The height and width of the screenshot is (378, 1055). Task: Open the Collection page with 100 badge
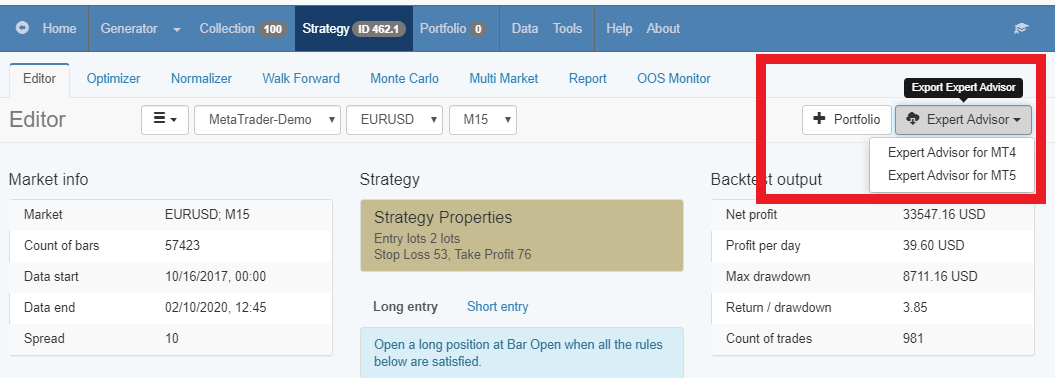(243, 28)
